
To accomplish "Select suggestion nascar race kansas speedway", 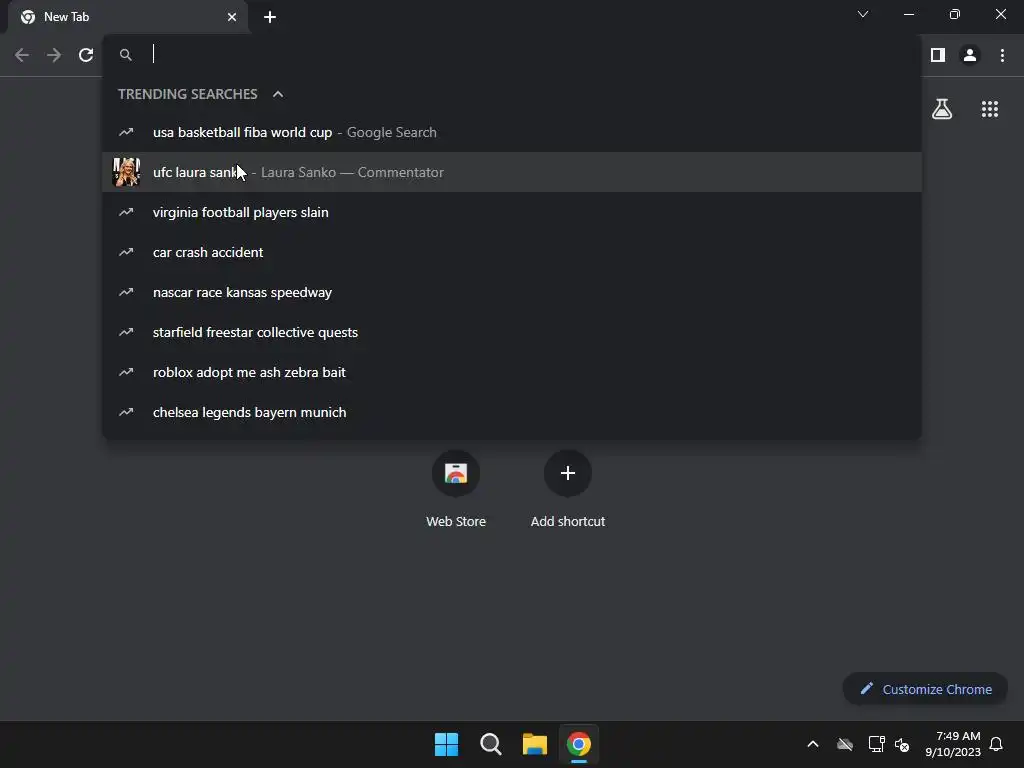I will 512,293.
